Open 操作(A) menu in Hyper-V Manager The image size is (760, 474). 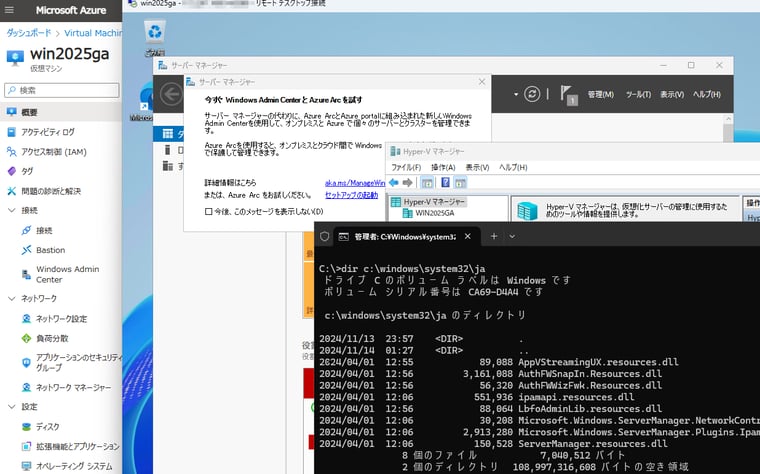click(x=443, y=167)
